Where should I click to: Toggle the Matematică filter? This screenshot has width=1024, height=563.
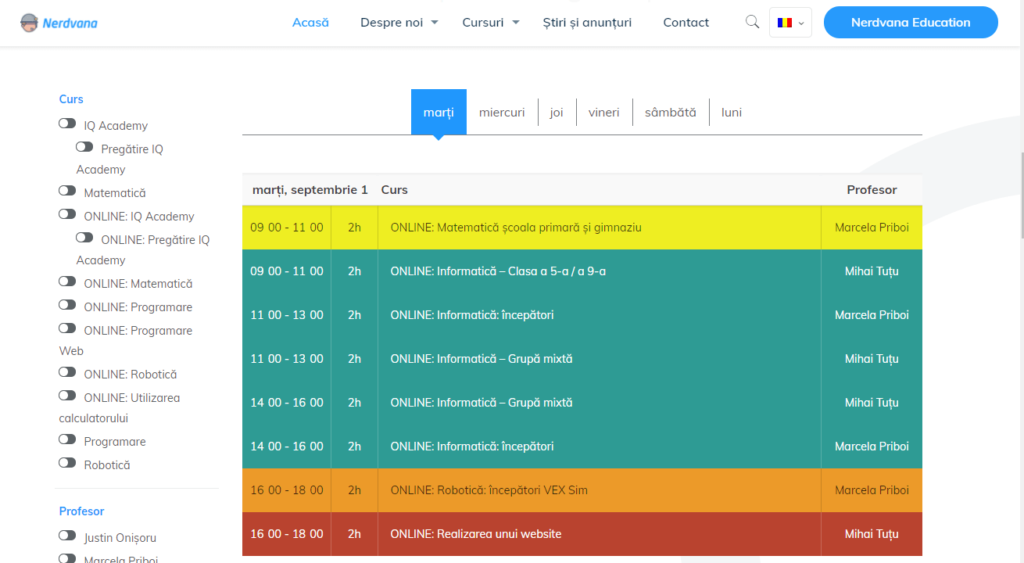(67, 191)
